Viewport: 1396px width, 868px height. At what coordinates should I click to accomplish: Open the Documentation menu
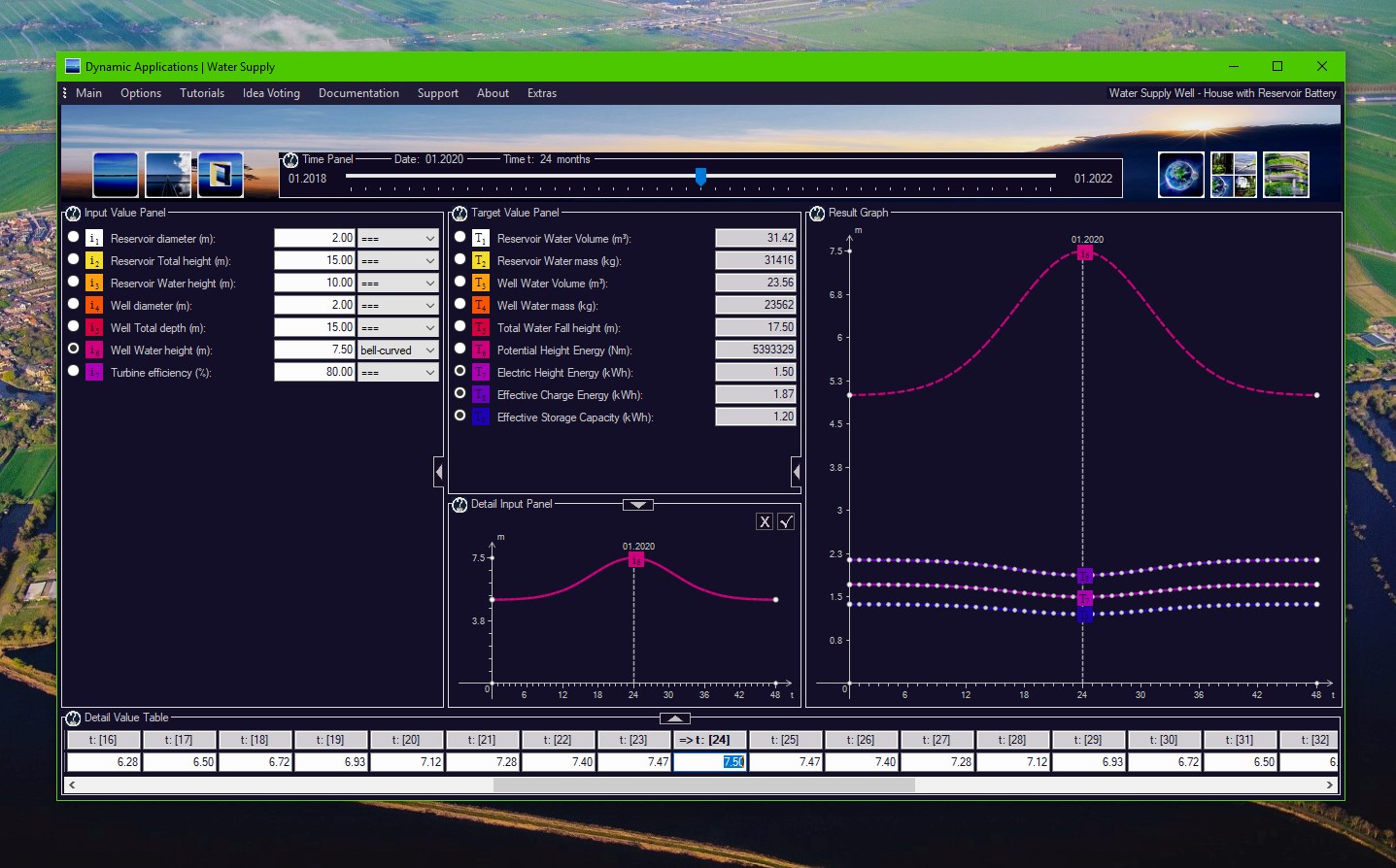(x=358, y=93)
